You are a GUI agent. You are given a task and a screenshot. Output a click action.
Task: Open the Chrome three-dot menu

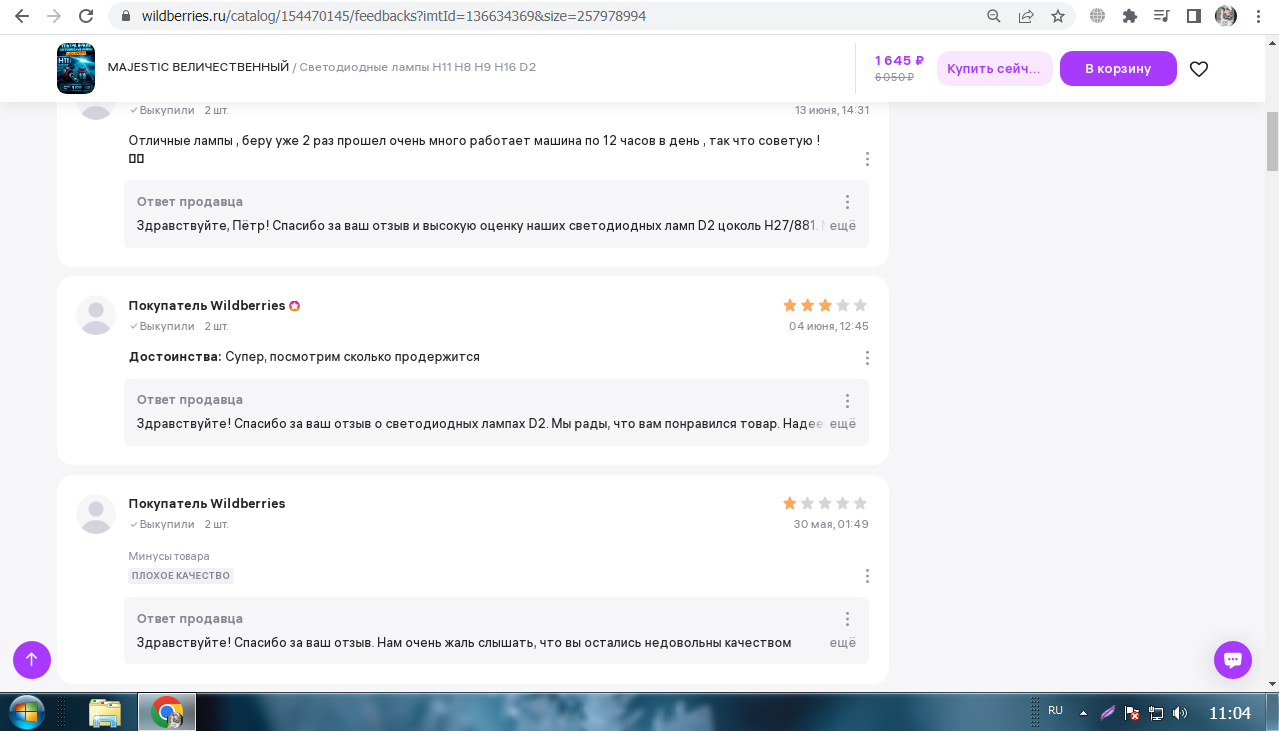point(1257,16)
